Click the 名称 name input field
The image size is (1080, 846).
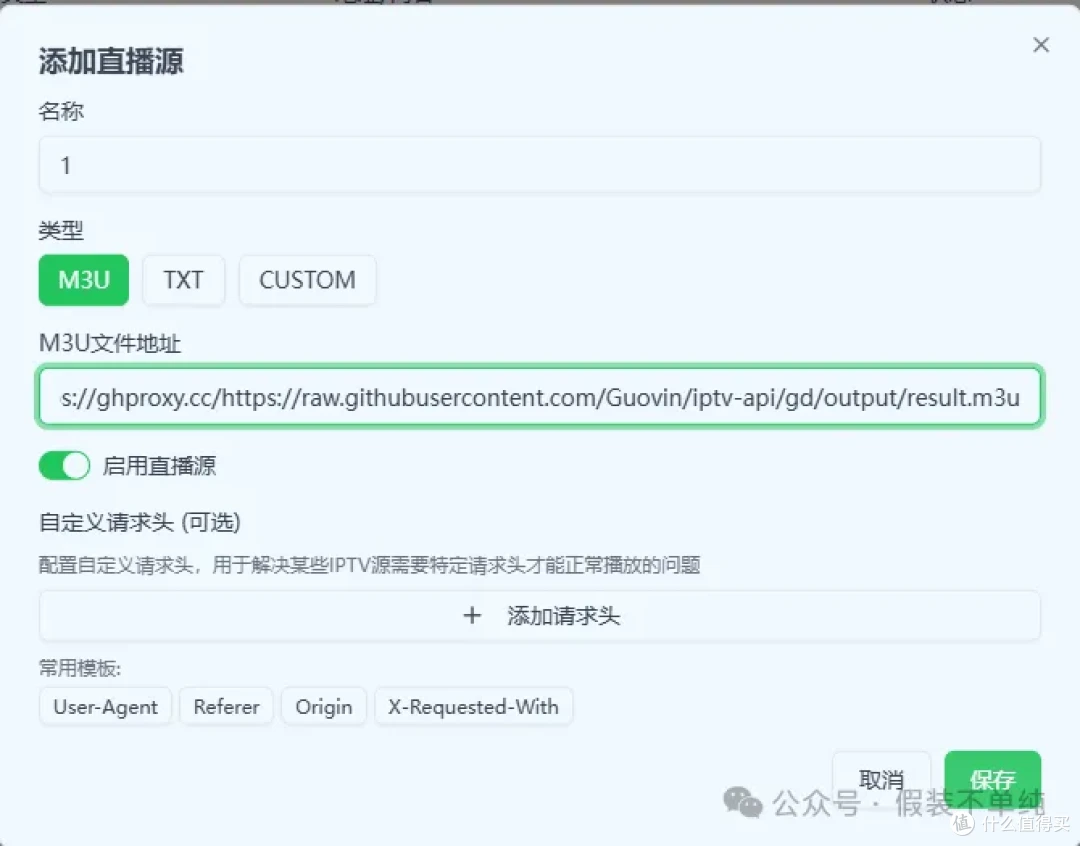(539, 165)
